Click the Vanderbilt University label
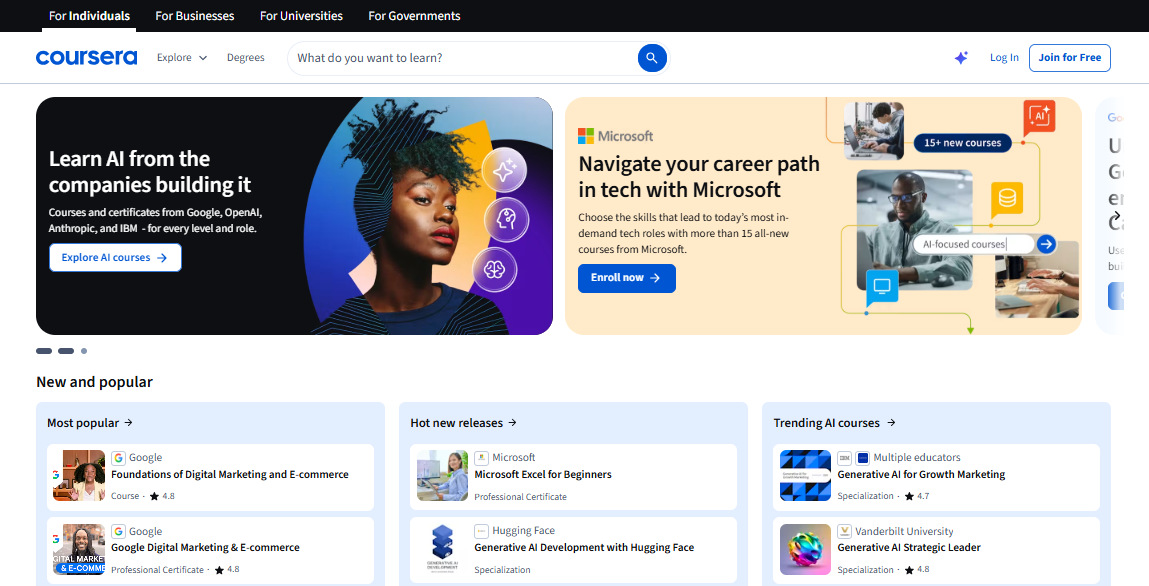This screenshot has width=1149, height=586. click(904, 531)
